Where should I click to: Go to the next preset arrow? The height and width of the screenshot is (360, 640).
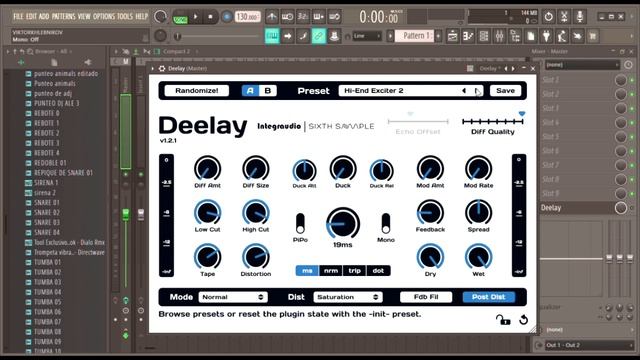click(x=477, y=91)
